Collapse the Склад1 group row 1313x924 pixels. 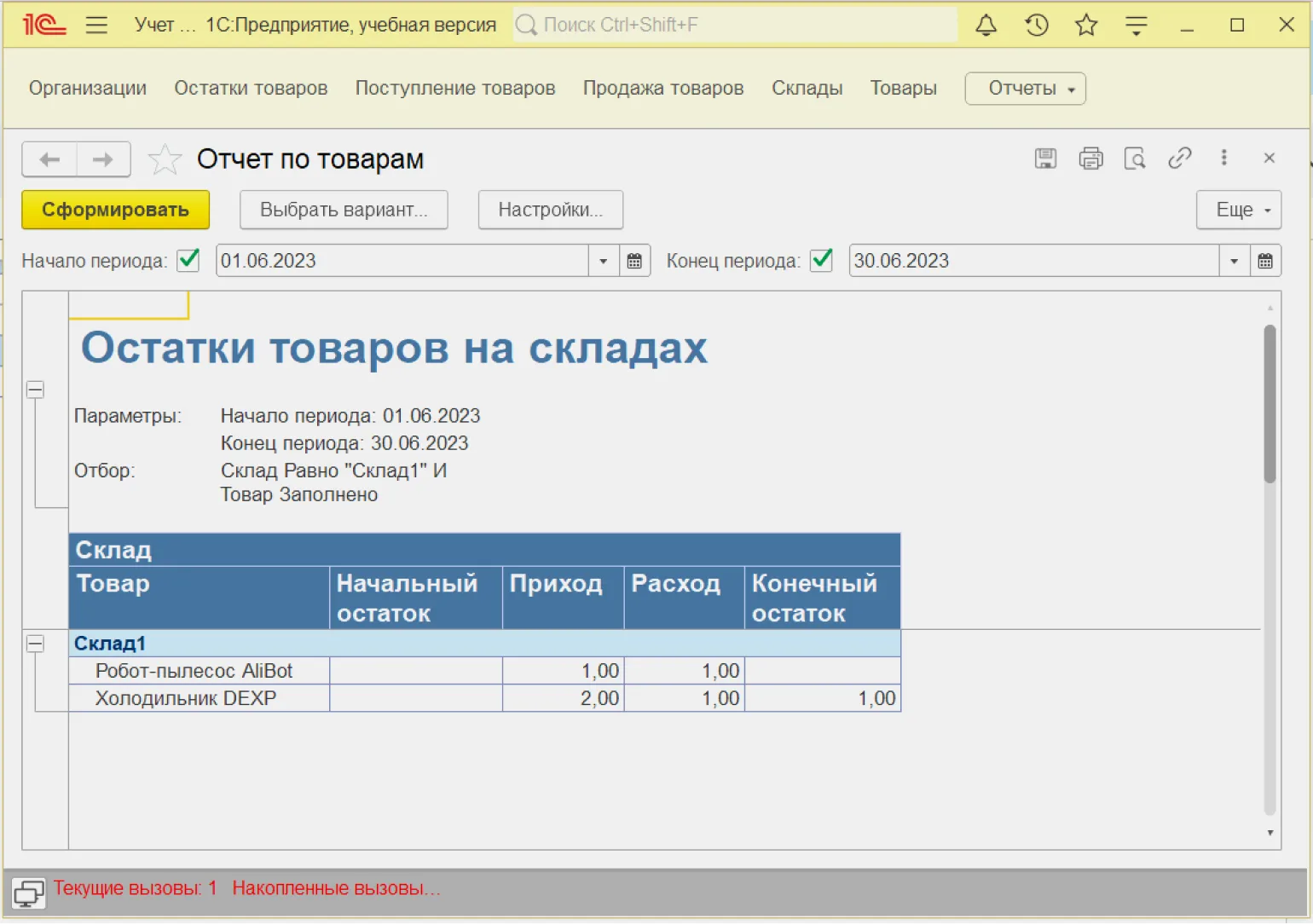click(35, 644)
